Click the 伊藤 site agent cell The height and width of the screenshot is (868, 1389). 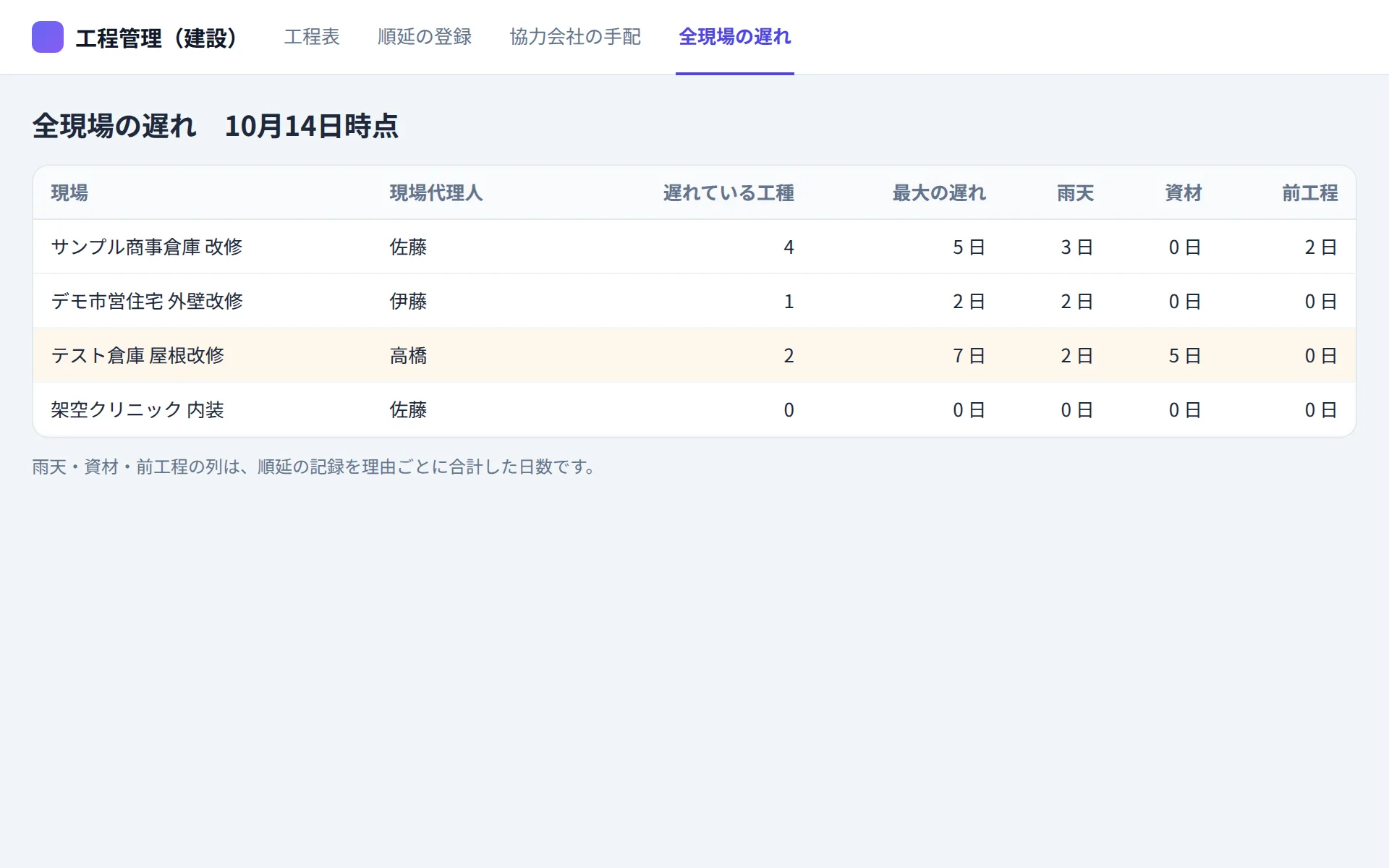(408, 302)
